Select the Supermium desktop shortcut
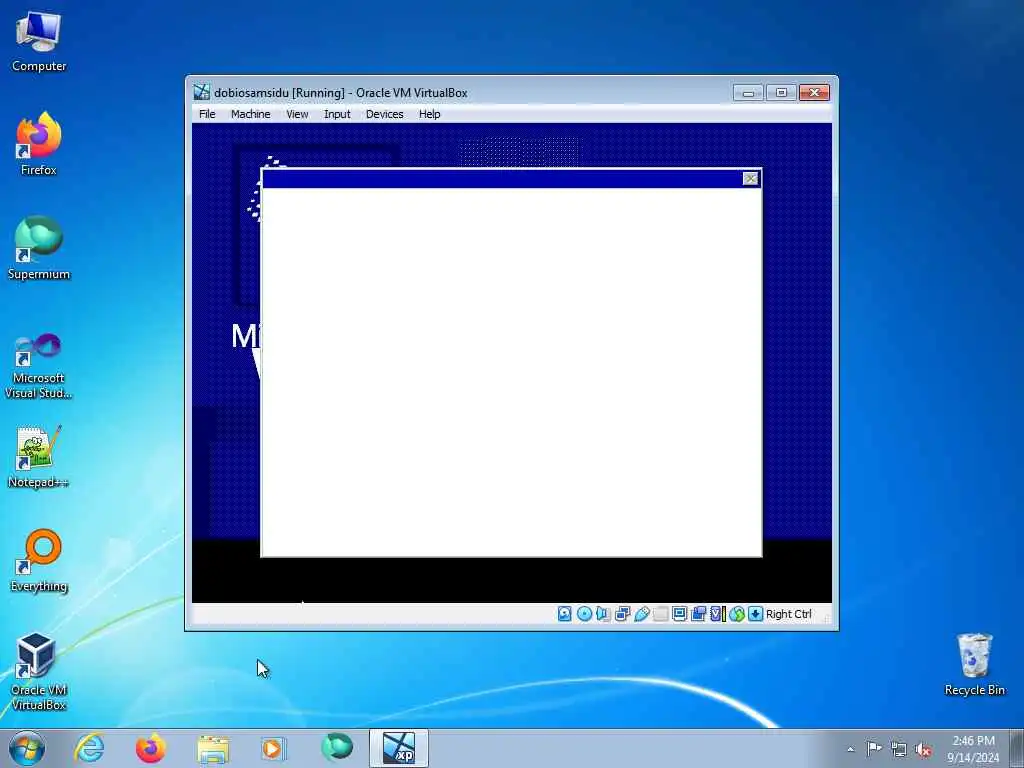 (x=39, y=248)
